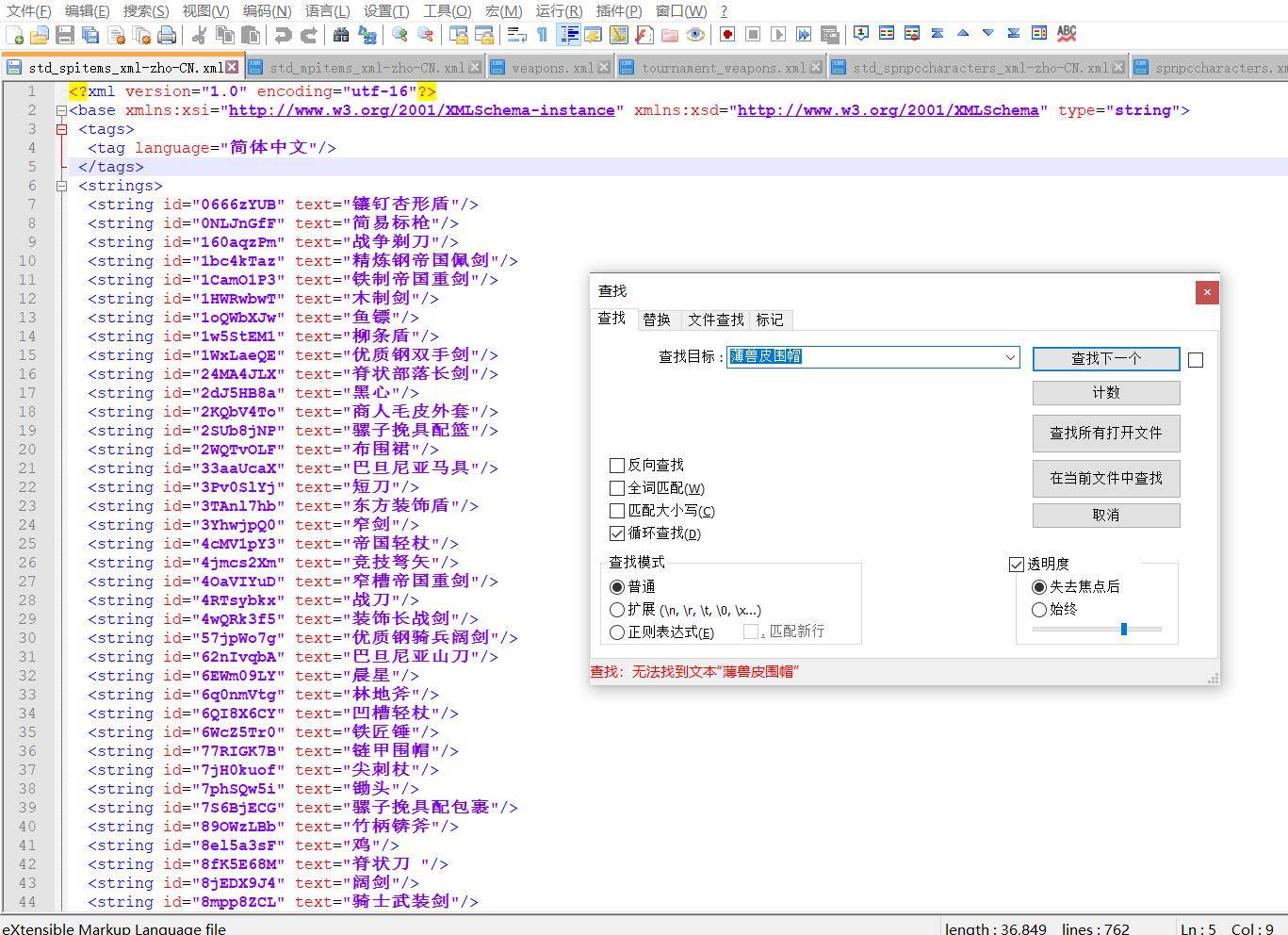The image size is (1288, 935).
Task: Collapse the strings node on line 6
Action: click(x=61, y=186)
